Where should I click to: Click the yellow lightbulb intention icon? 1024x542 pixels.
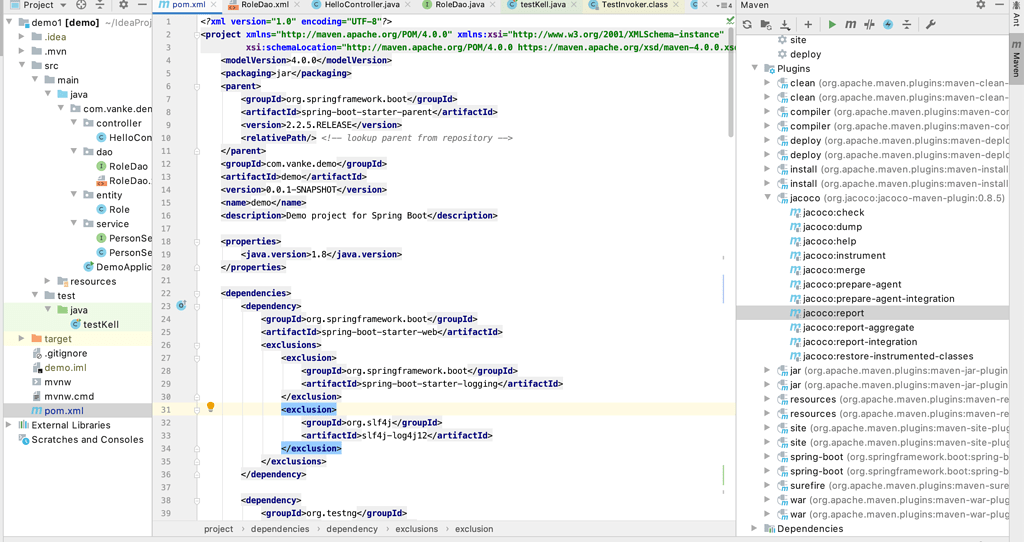(210, 408)
